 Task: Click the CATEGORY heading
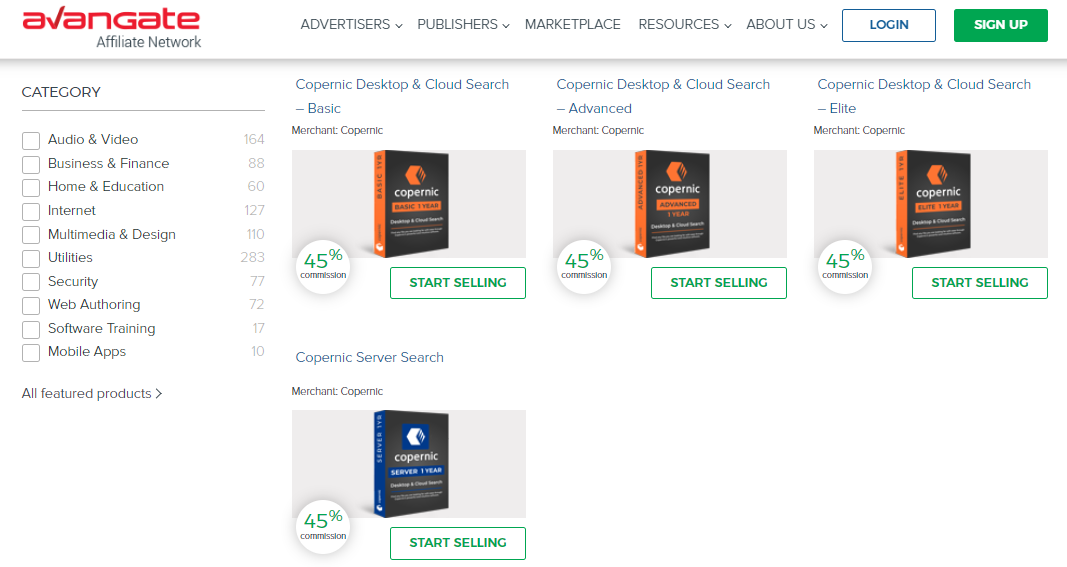click(x=61, y=93)
